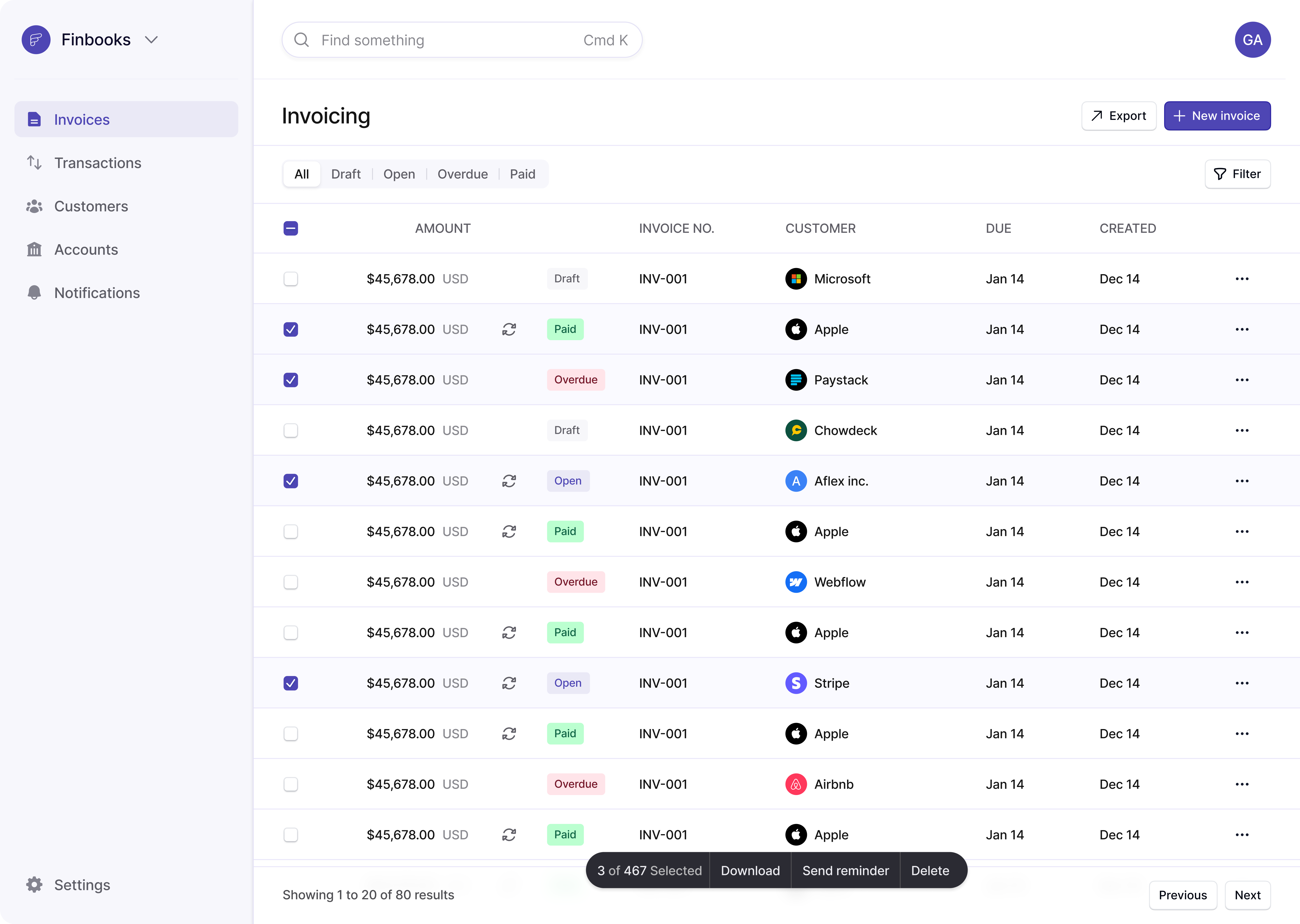Open the more options menu for Aflex inc. row
The width and height of the screenshot is (1300, 924).
tap(1242, 481)
